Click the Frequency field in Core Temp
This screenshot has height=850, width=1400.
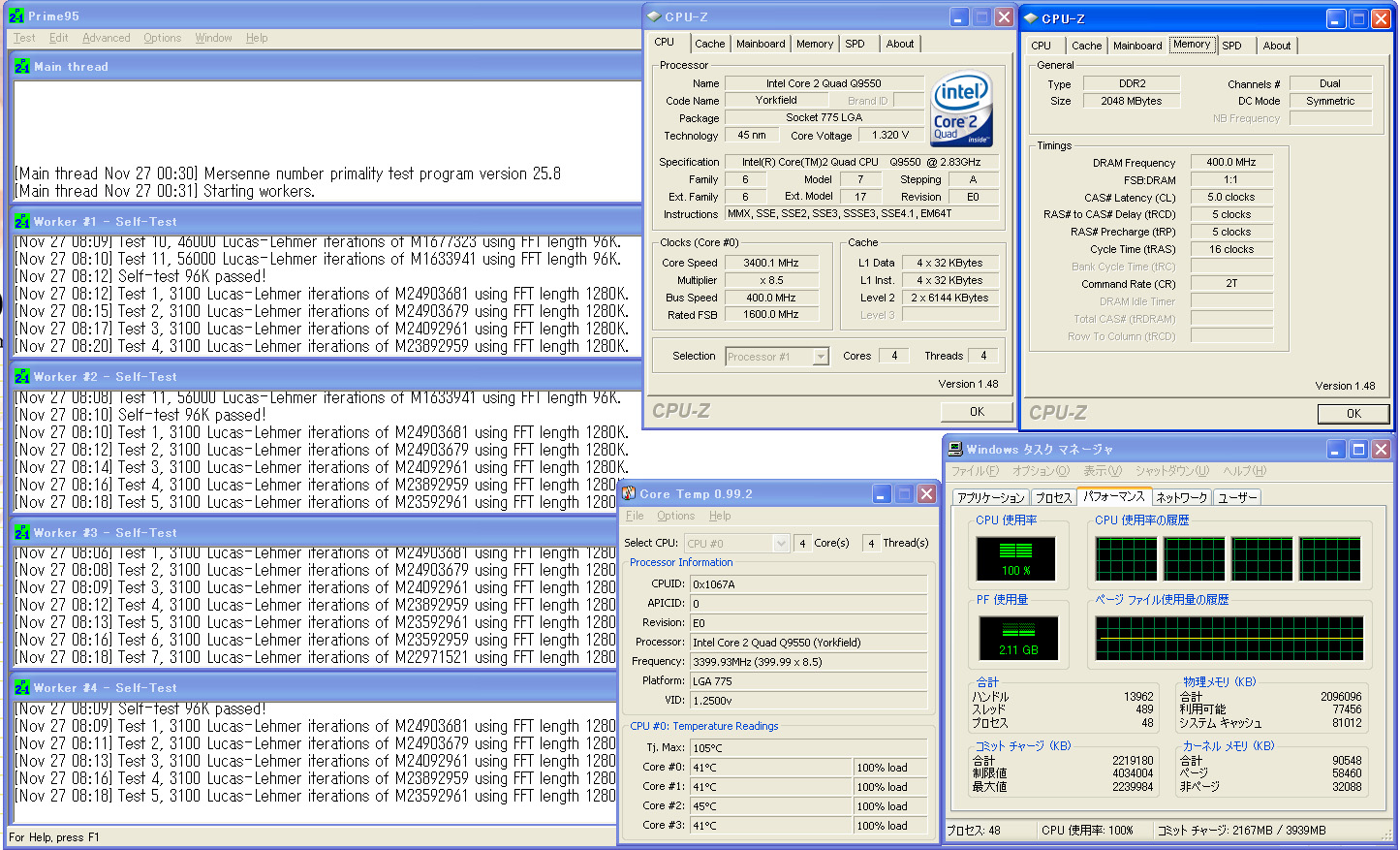click(x=809, y=662)
